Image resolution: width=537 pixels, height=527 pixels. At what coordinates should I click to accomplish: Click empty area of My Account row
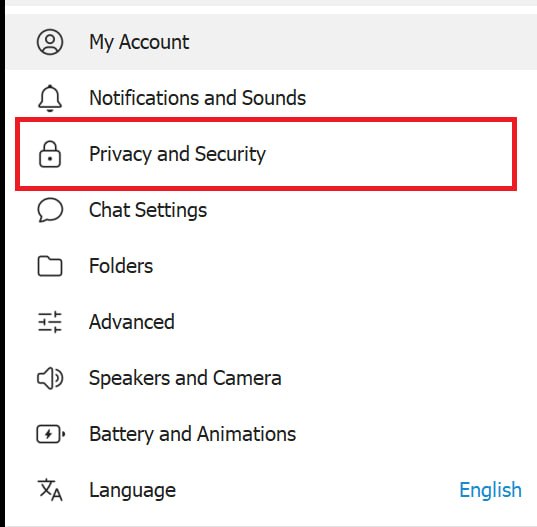point(360,42)
